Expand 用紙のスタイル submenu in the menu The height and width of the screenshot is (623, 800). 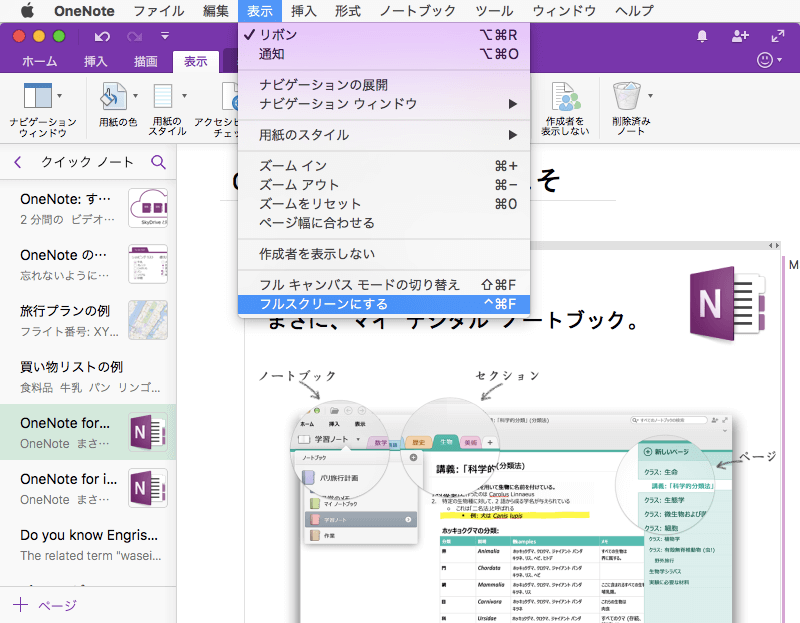click(384, 135)
